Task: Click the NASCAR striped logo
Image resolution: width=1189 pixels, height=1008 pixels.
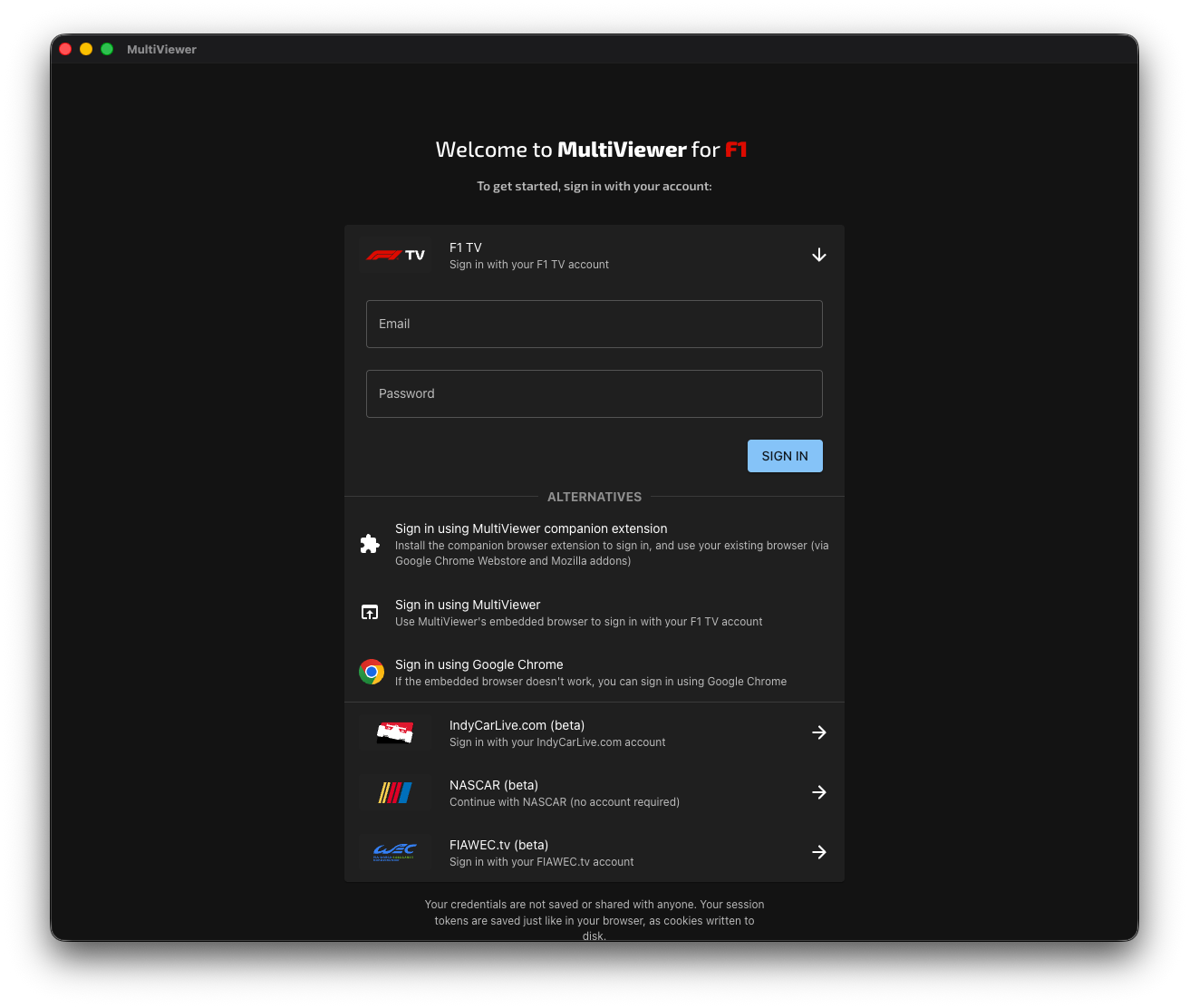Action: [395, 792]
